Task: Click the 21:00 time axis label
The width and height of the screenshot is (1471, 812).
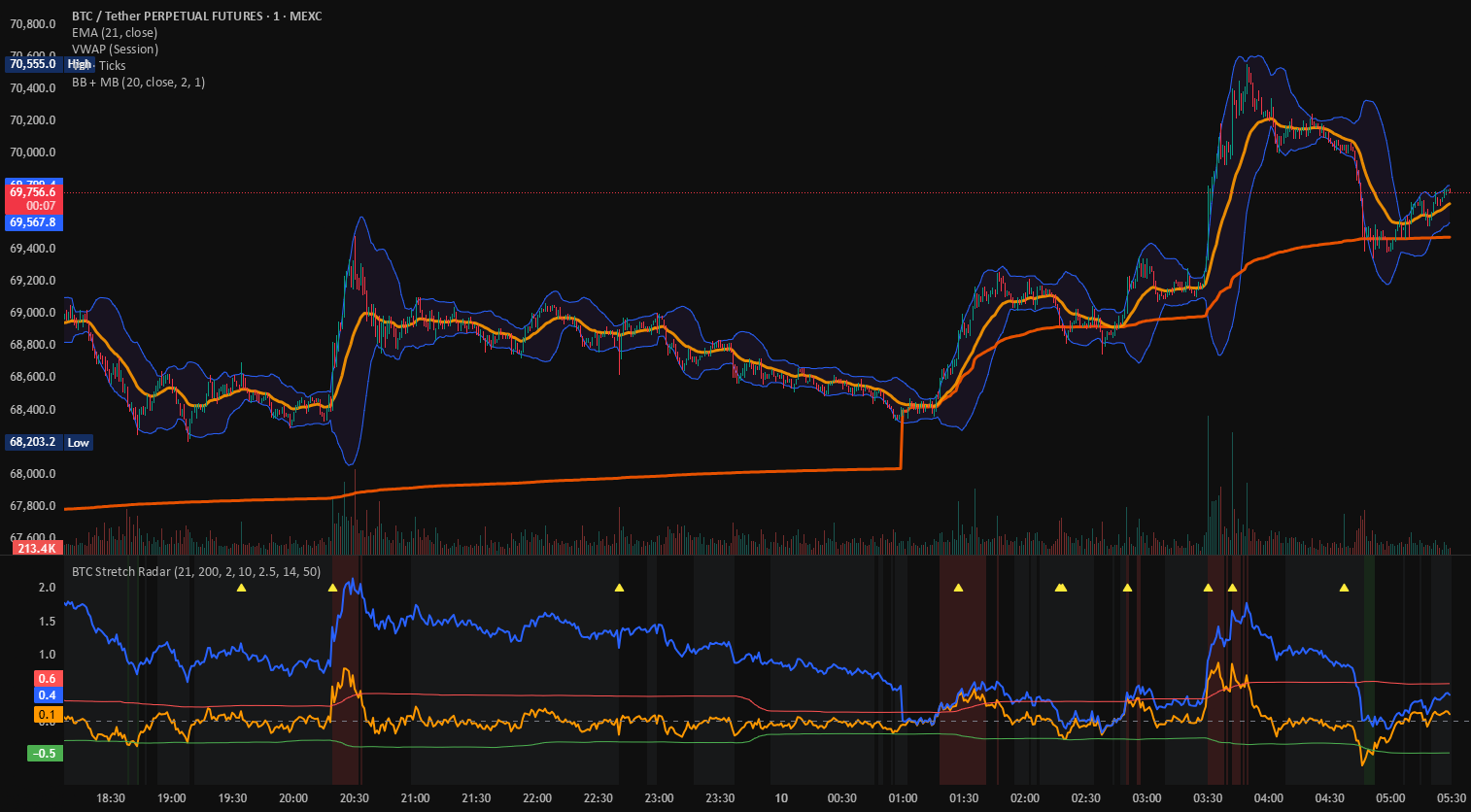Action: (415, 798)
